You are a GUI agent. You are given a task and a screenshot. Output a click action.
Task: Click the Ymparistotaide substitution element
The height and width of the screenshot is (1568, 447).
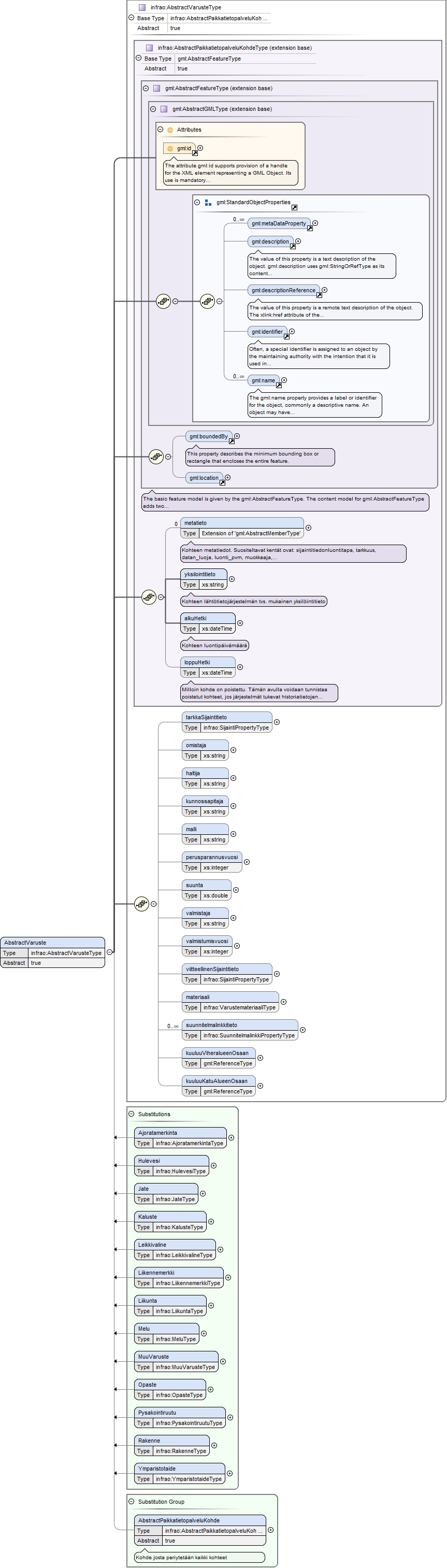(x=179, y=1469)
